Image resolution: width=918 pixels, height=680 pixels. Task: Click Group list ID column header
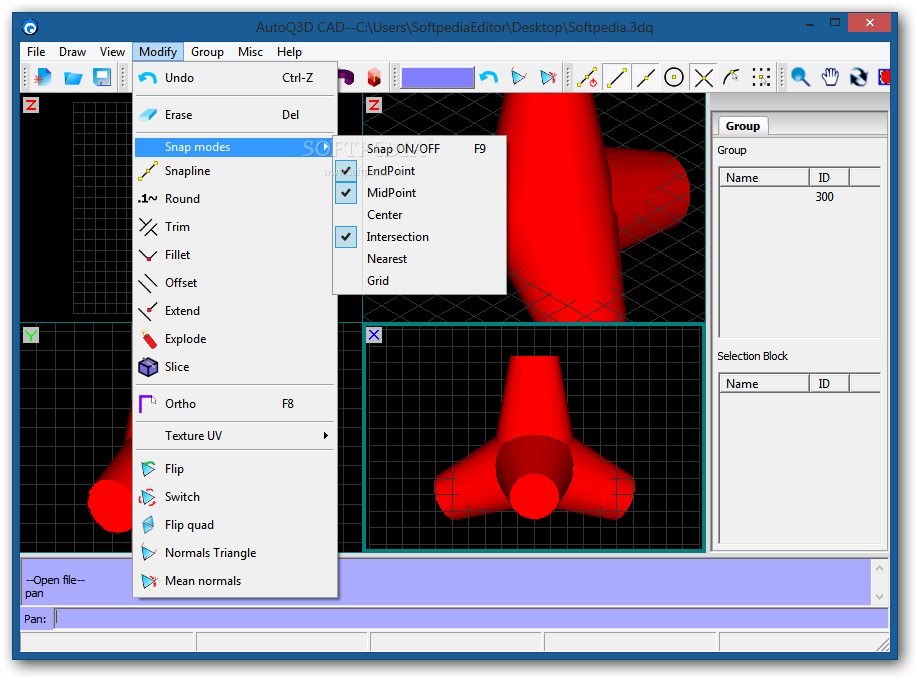(x=829, y=177)
